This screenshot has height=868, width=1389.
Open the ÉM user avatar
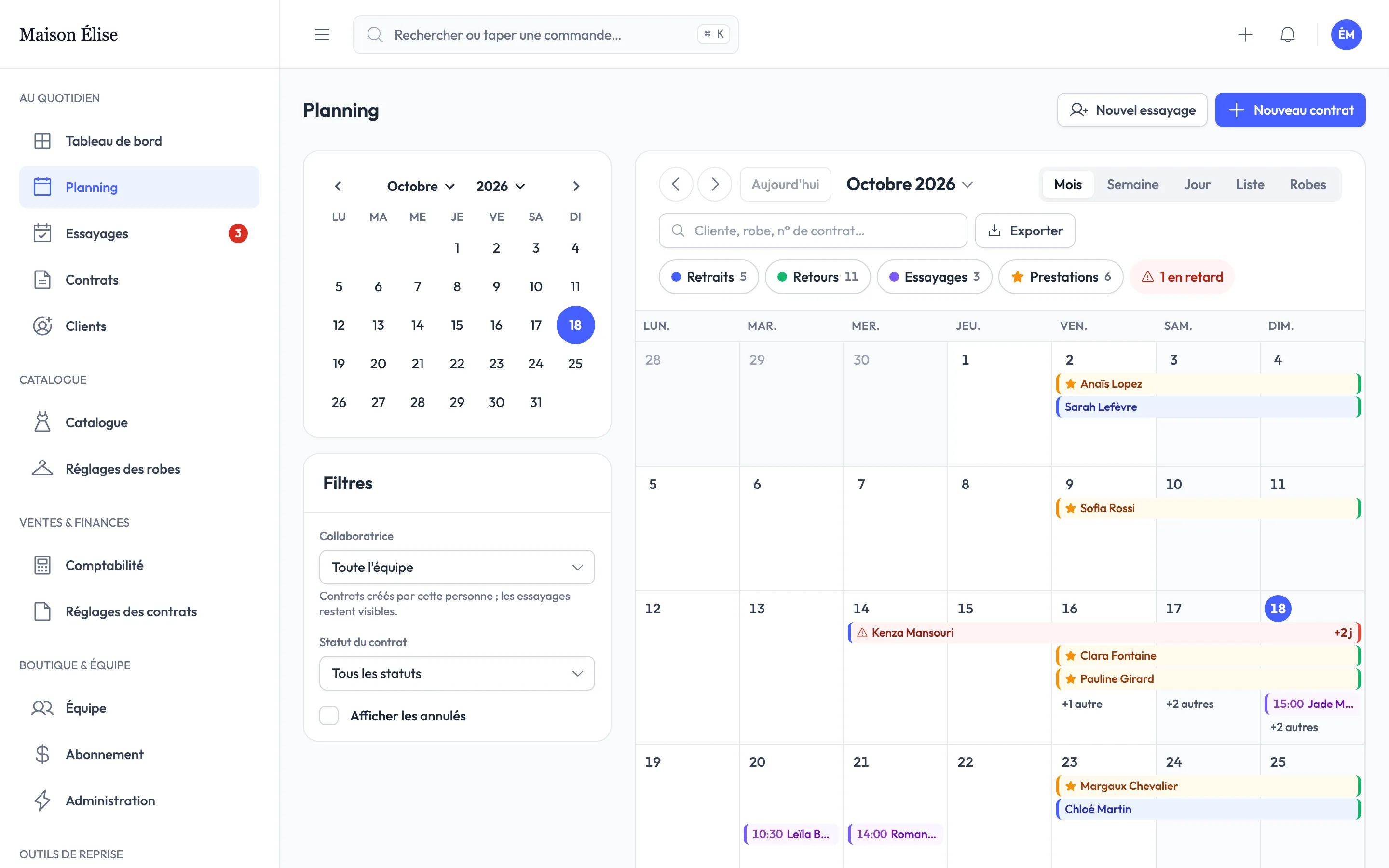point(1346,34)
